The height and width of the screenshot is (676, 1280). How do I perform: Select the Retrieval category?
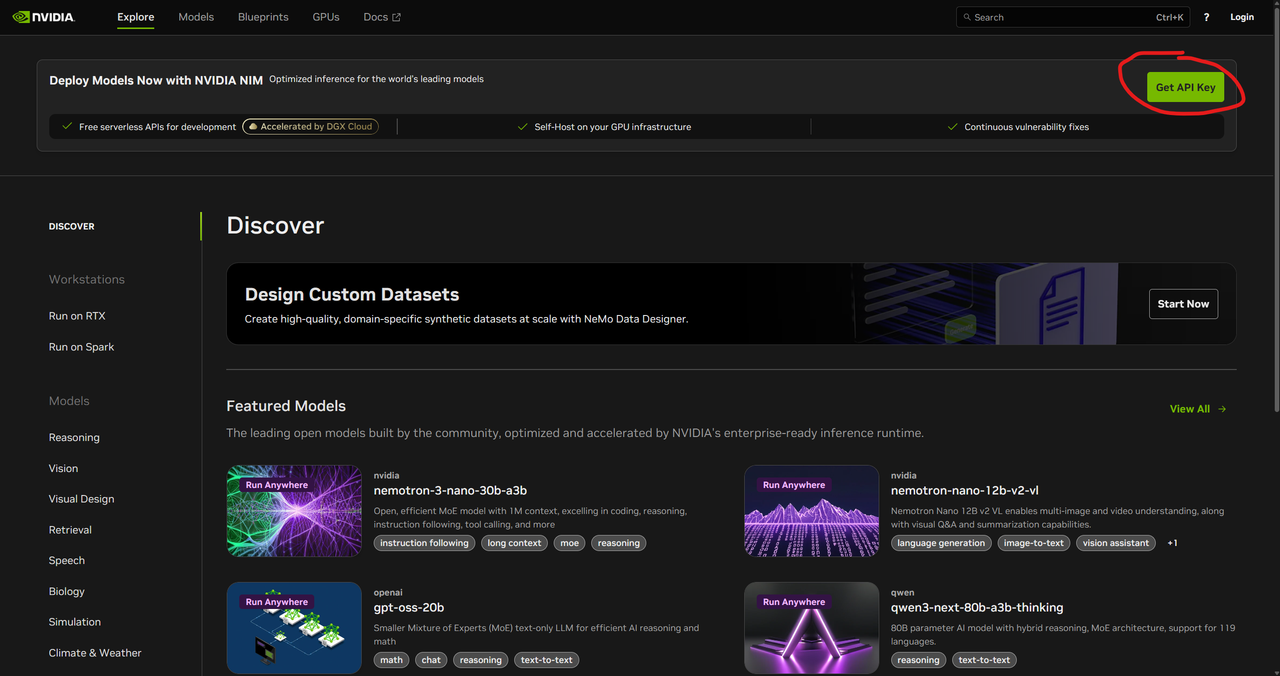pos(70,530)
